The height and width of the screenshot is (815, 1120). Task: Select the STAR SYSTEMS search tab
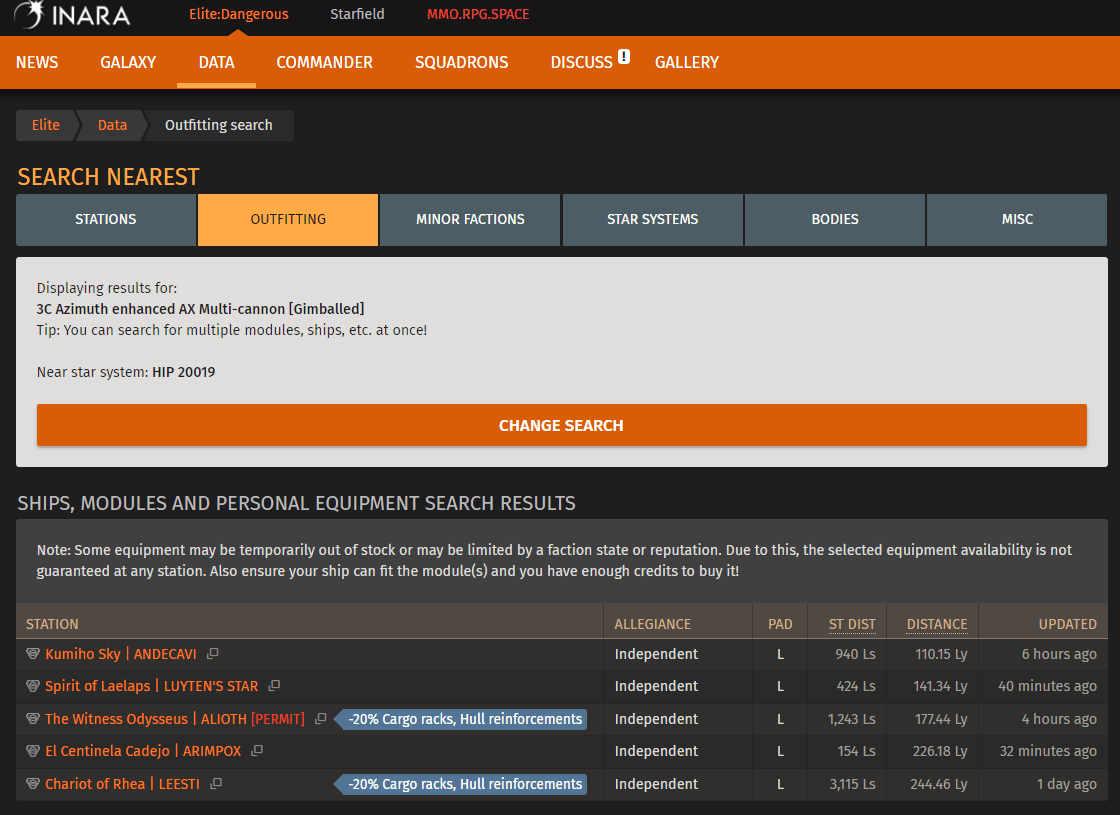(653, 219)
